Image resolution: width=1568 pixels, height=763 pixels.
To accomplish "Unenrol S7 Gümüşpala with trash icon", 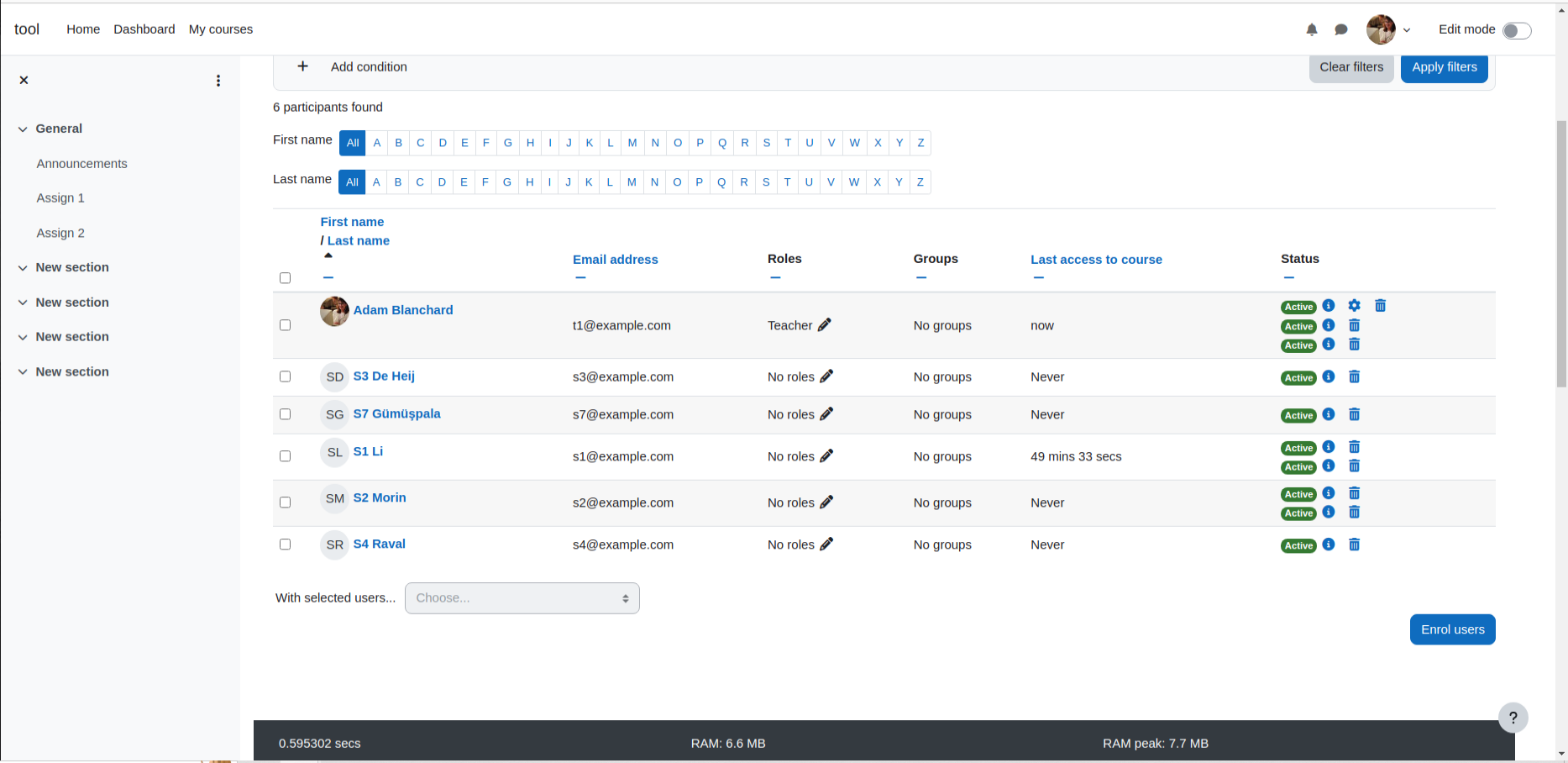I will (x=1355, y=414).
